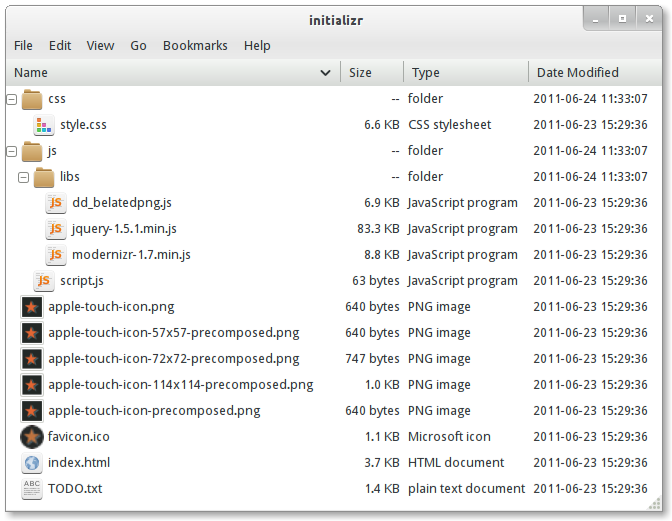The width and height of the screenshot is (672, 521).
Task: Select the modernizr-1.7.min.js file row
Action: point(131,255)
